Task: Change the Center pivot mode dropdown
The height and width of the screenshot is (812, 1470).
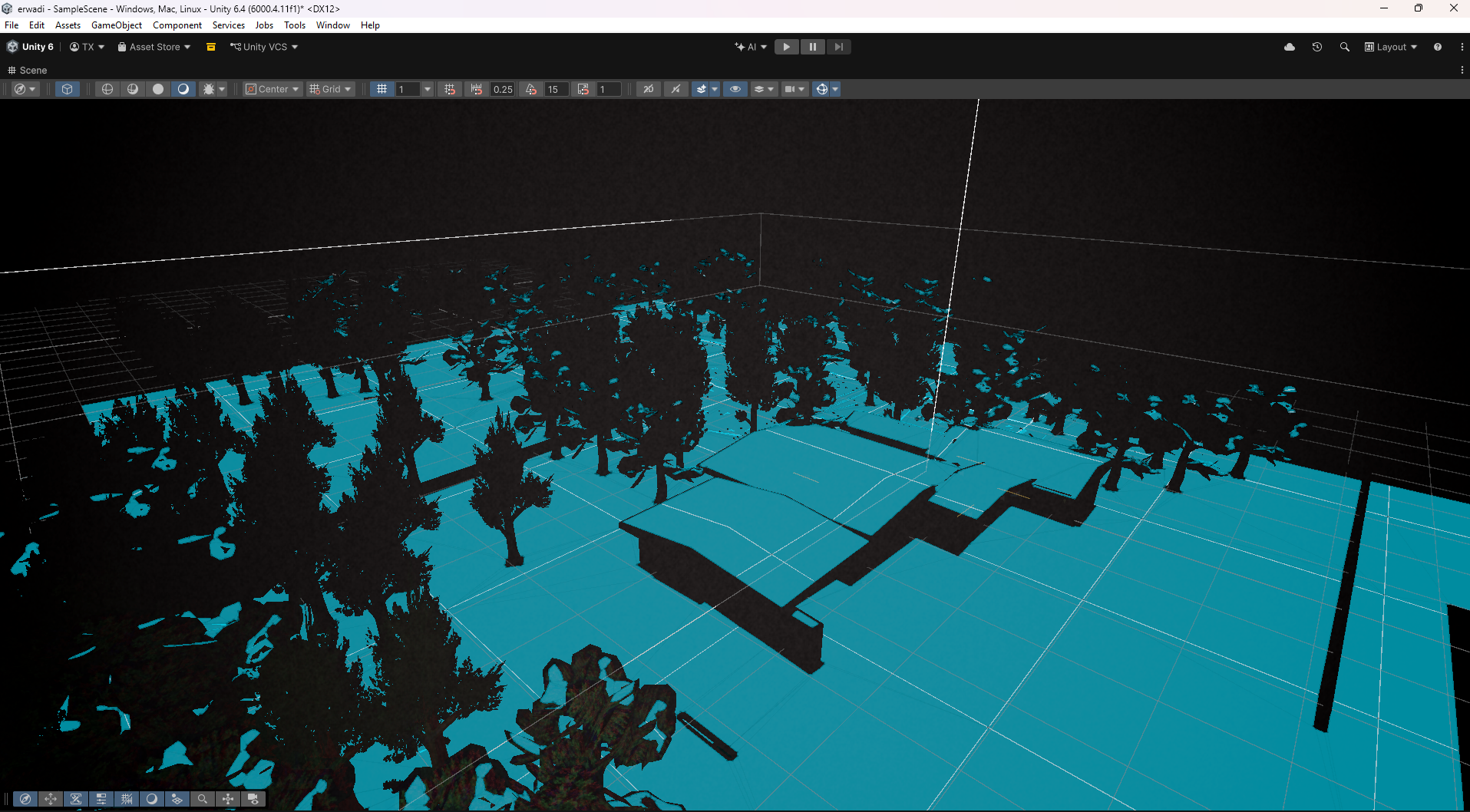Action: point(272,89)
